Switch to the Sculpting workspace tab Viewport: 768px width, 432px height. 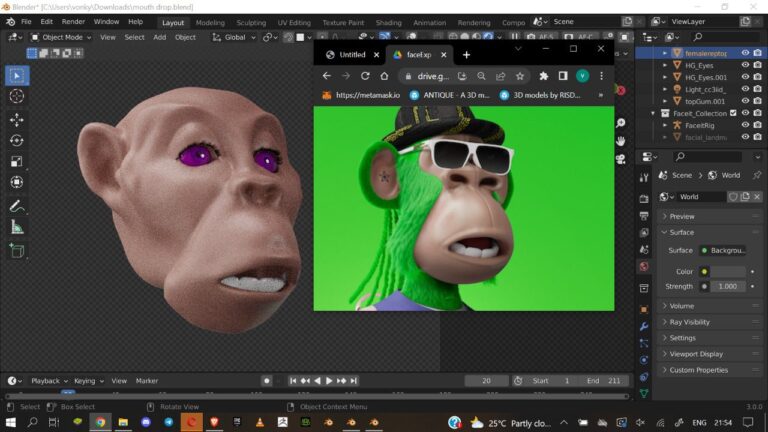(x=251, y=23)
